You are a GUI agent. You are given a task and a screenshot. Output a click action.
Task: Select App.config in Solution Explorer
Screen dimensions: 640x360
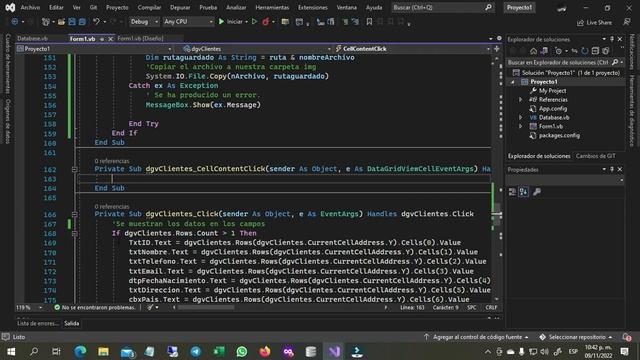pyautogui.click(x=553, y=109)
